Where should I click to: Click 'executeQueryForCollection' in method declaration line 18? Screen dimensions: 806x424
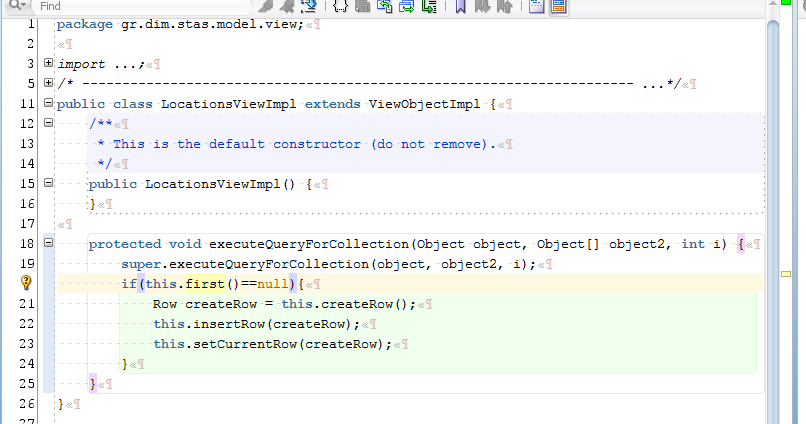pyautogui.click(x=308, y=244)
